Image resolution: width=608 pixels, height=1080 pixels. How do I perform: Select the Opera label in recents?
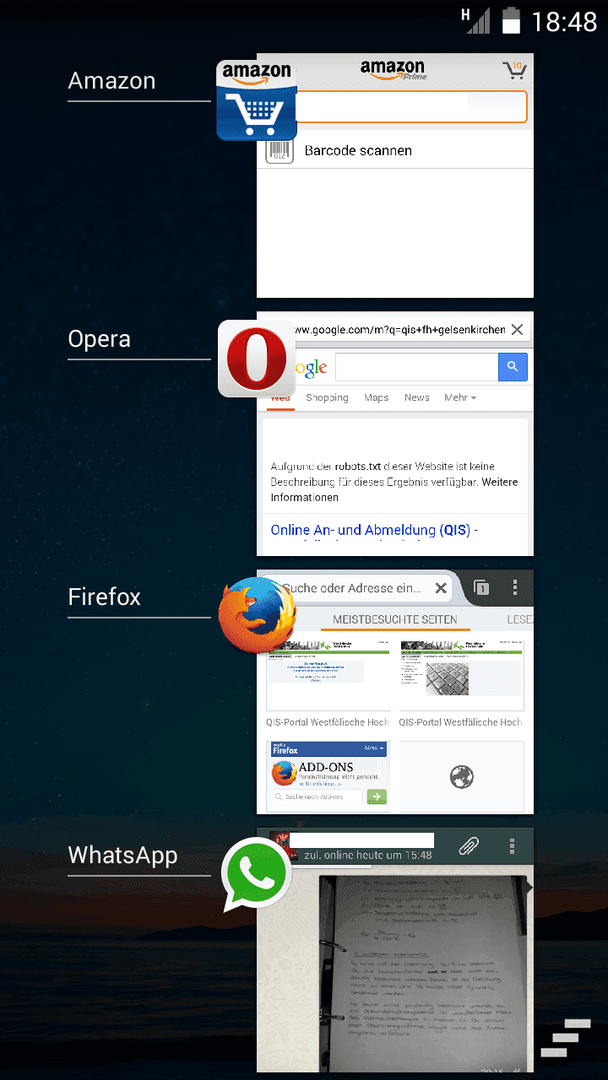pyautogui.click(x=99, y=339)
